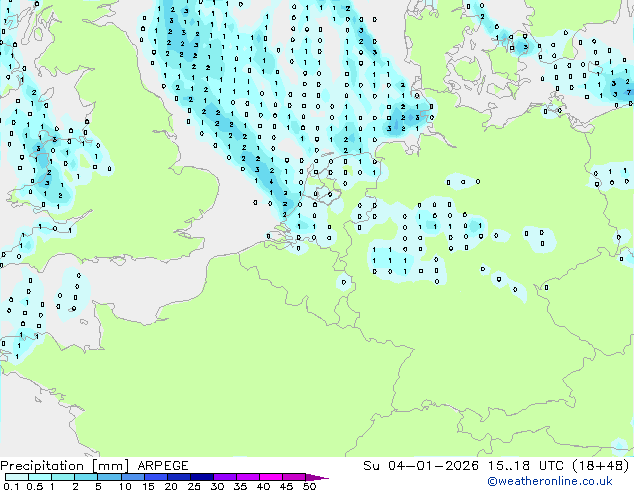Click the '0.1' legend scale label
Image resolution: width=634 pixels, height=490 pixels.
(10, 486)
